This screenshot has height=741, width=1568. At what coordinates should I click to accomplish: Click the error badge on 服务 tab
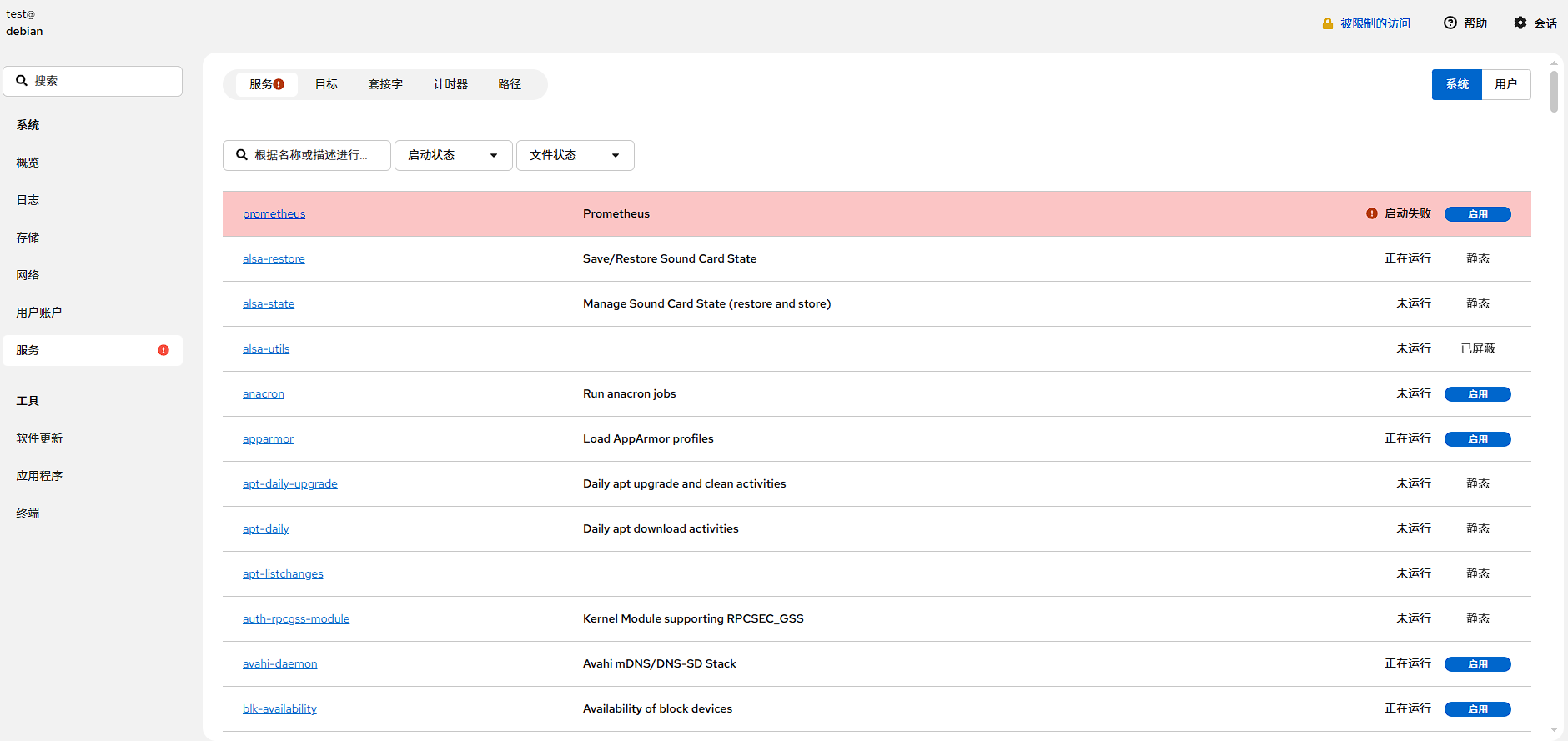pos(279,84)
